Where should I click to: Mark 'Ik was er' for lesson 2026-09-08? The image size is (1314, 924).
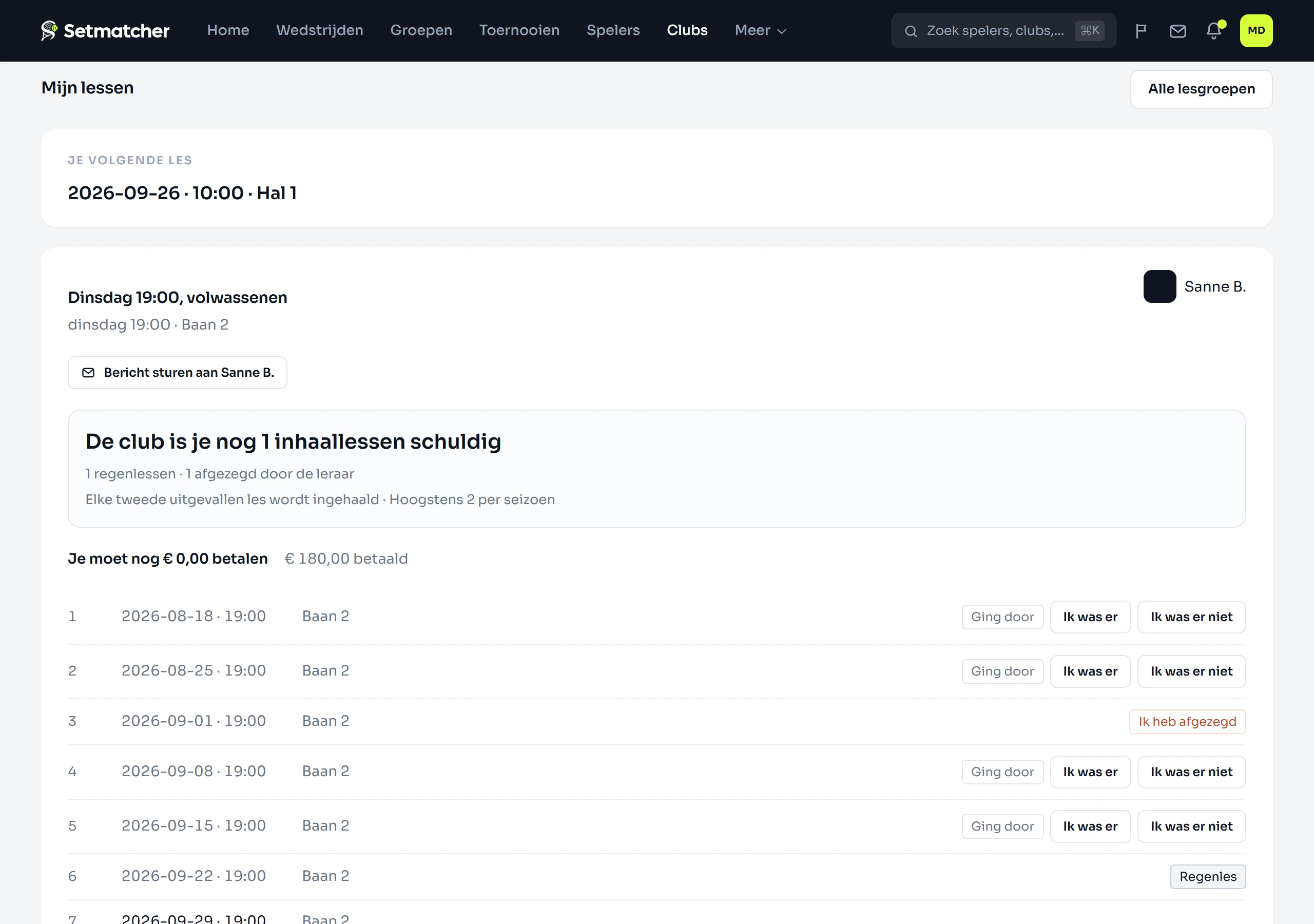tap(1090, 772)
